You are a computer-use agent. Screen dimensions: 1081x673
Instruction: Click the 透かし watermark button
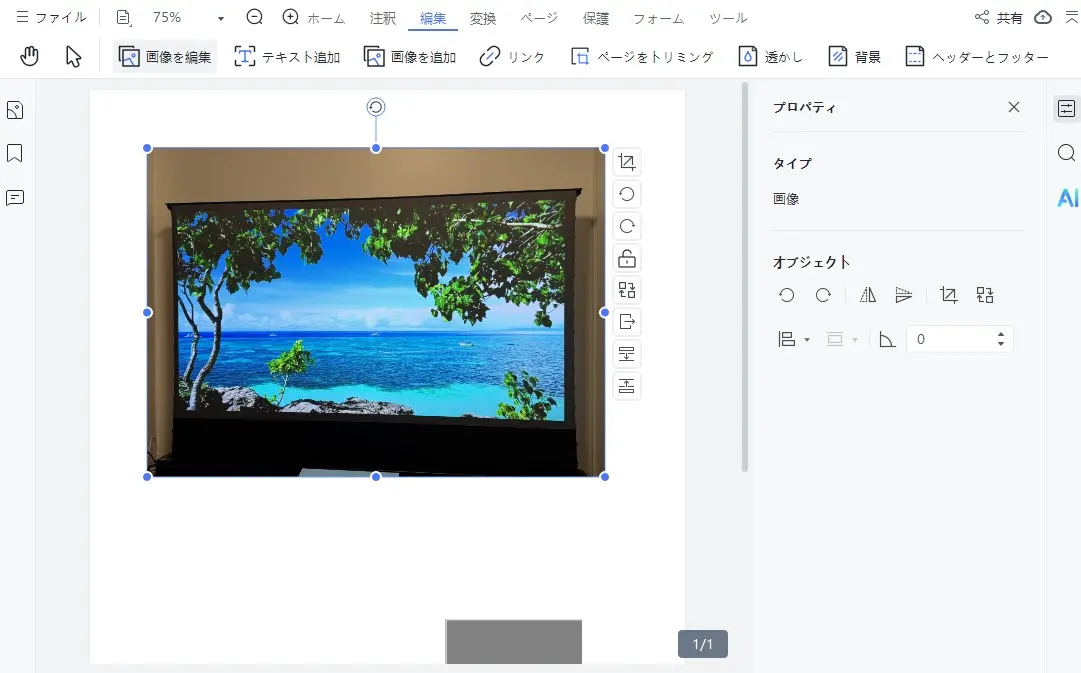click(770, 57)
